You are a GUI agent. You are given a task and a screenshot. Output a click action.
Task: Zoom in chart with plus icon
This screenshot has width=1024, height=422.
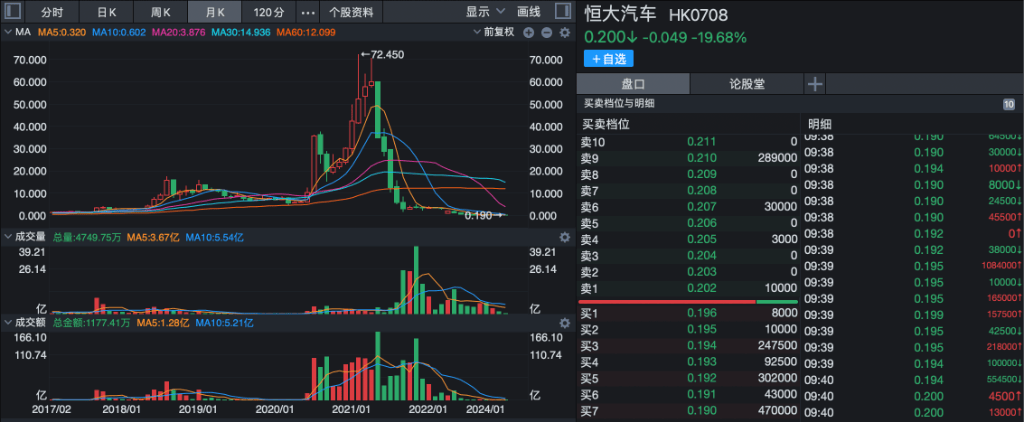[528, 32]
